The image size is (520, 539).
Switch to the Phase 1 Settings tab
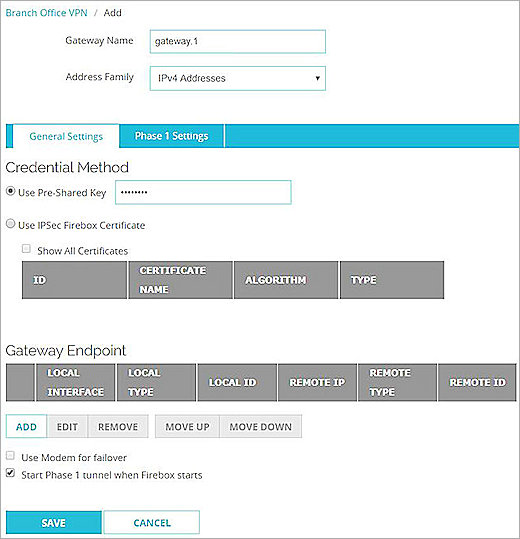172,136
